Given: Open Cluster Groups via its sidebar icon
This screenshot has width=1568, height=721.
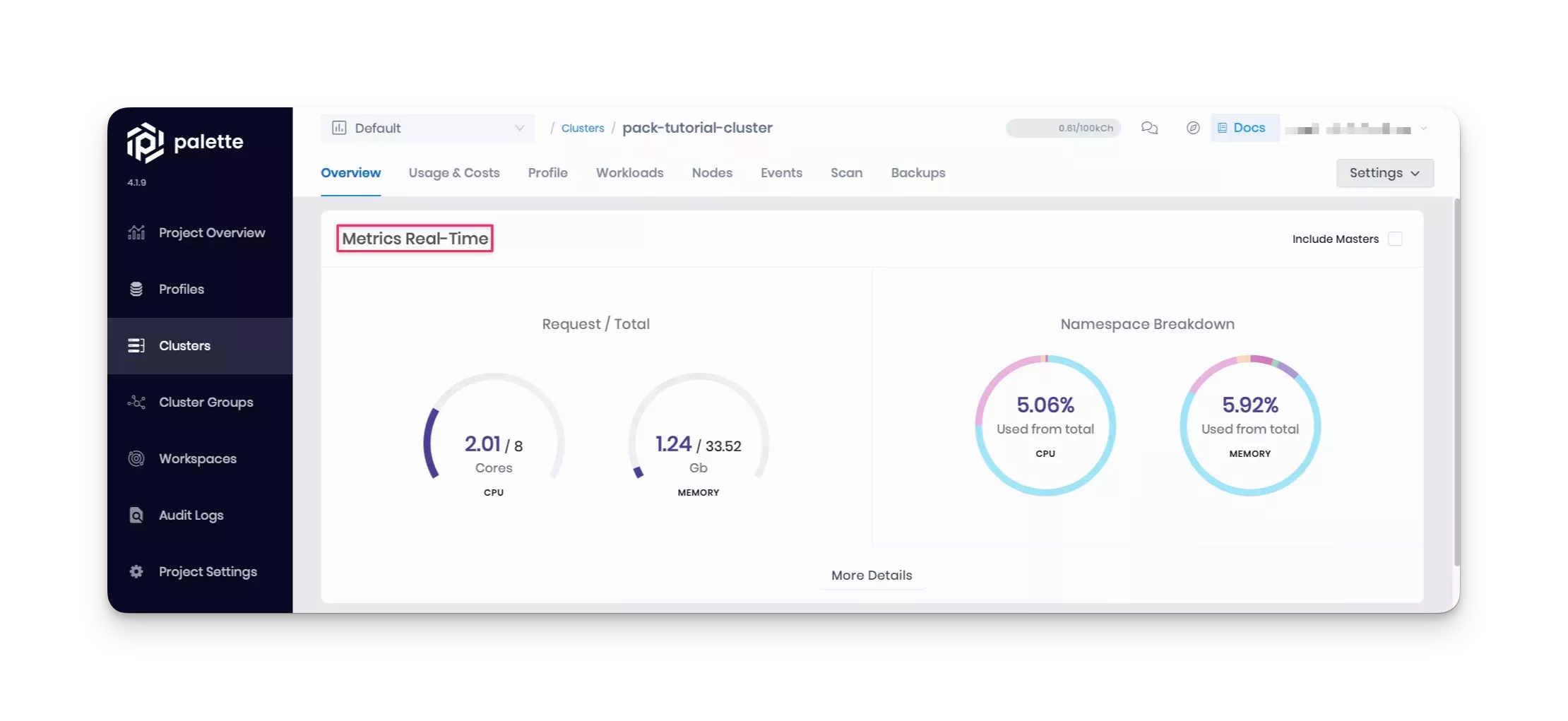Looking at the screenshot, I should (136, 402).
